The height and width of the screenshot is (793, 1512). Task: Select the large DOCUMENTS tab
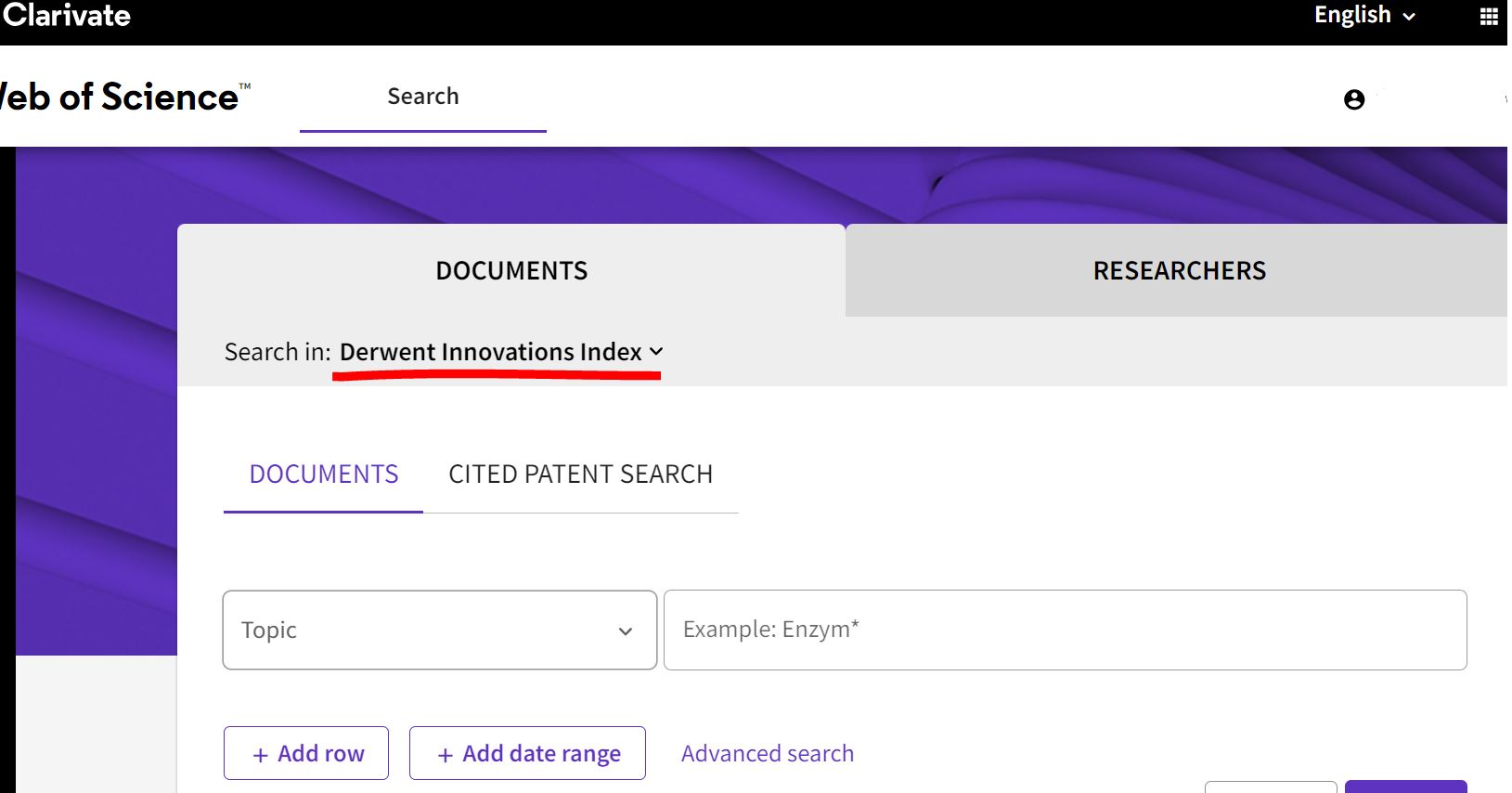click(511, 270)
